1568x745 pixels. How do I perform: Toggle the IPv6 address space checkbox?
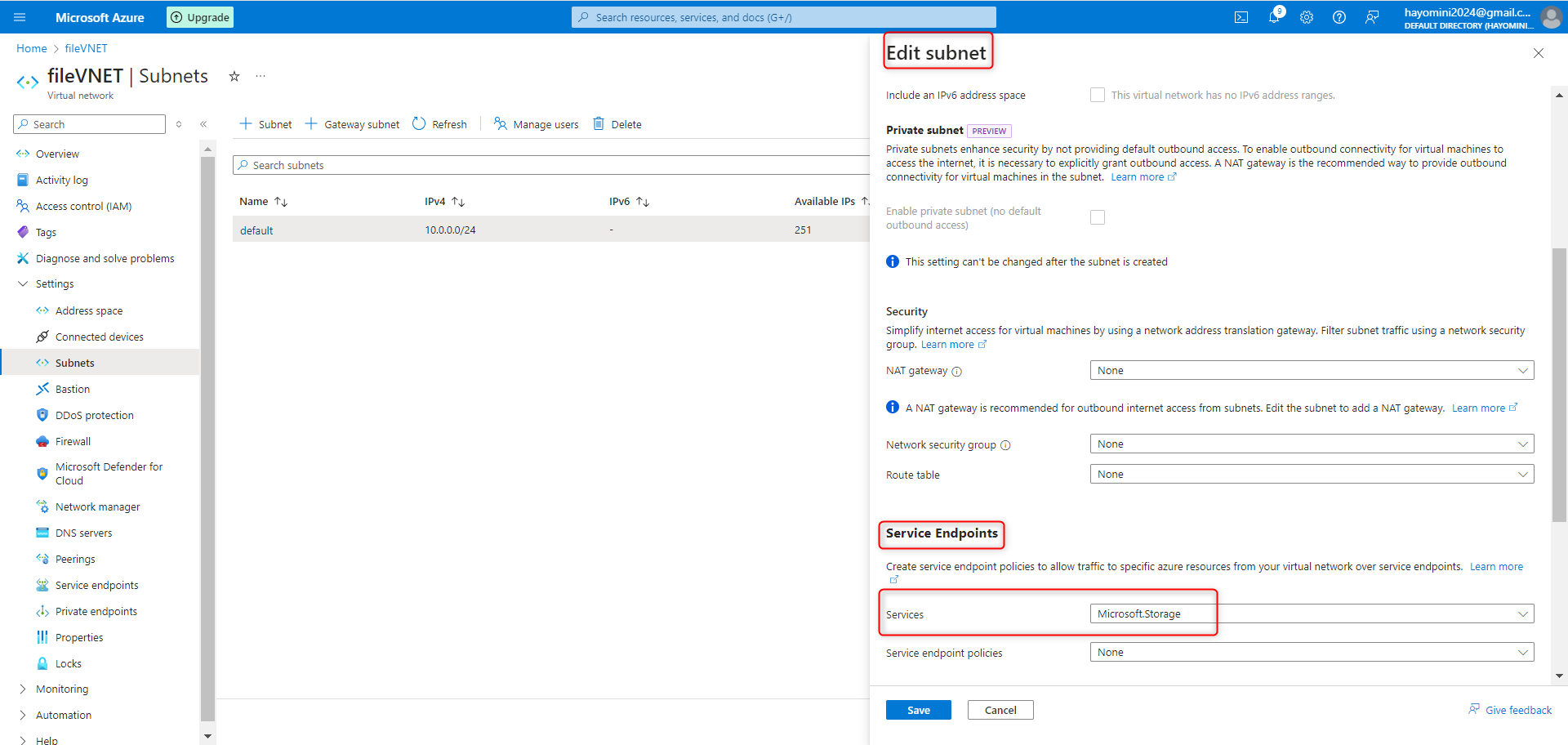click(1098, 95)
